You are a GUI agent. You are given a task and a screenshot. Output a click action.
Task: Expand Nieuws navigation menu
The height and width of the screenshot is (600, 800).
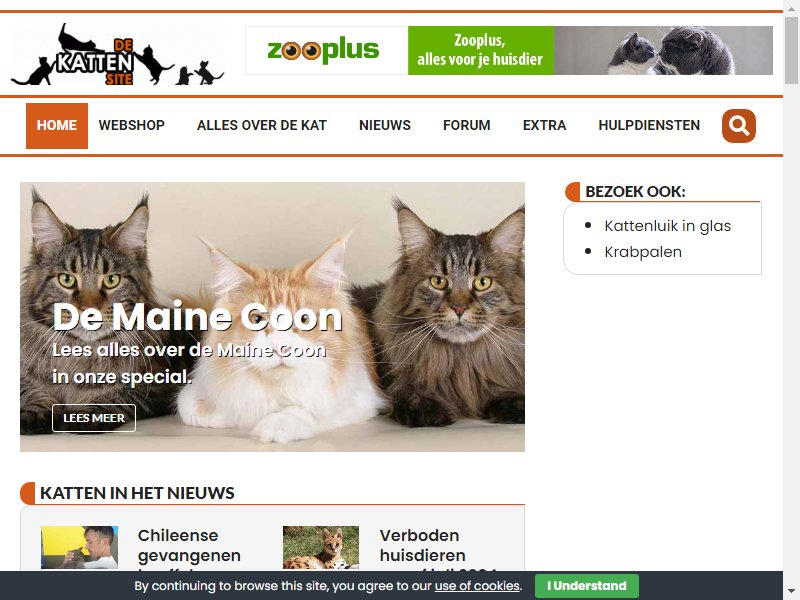[x=385, y=126]
